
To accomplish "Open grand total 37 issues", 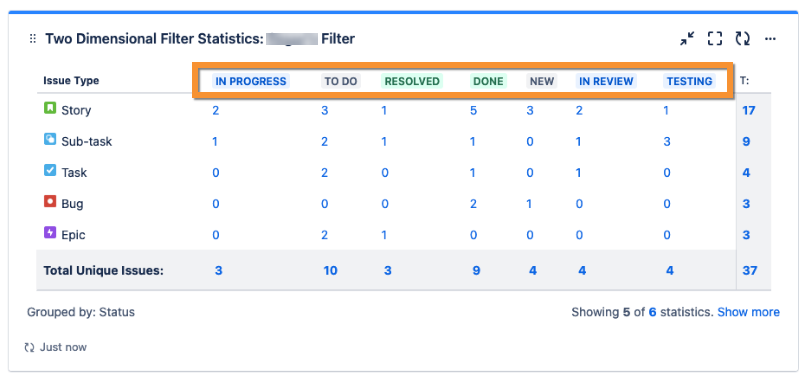I will tap(749, 270).
